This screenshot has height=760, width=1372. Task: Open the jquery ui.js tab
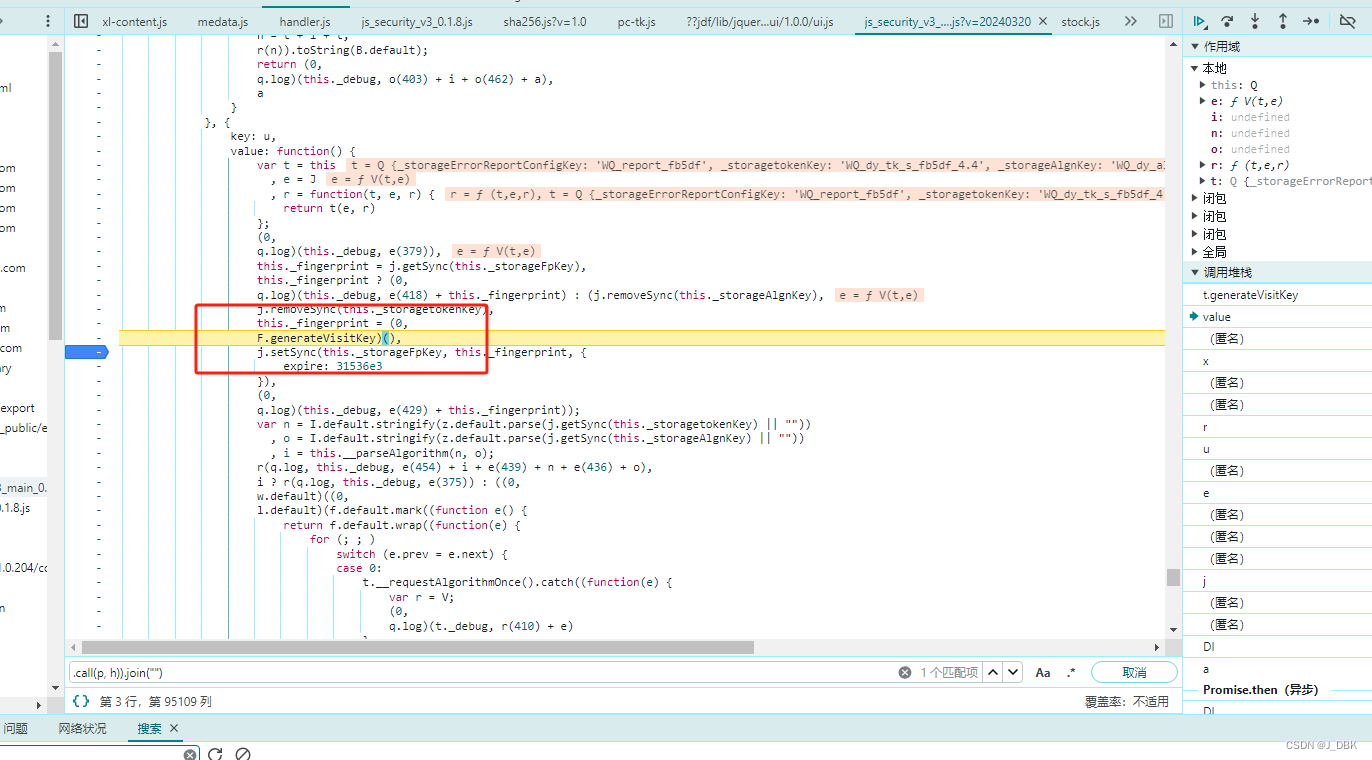click(760, 21)
